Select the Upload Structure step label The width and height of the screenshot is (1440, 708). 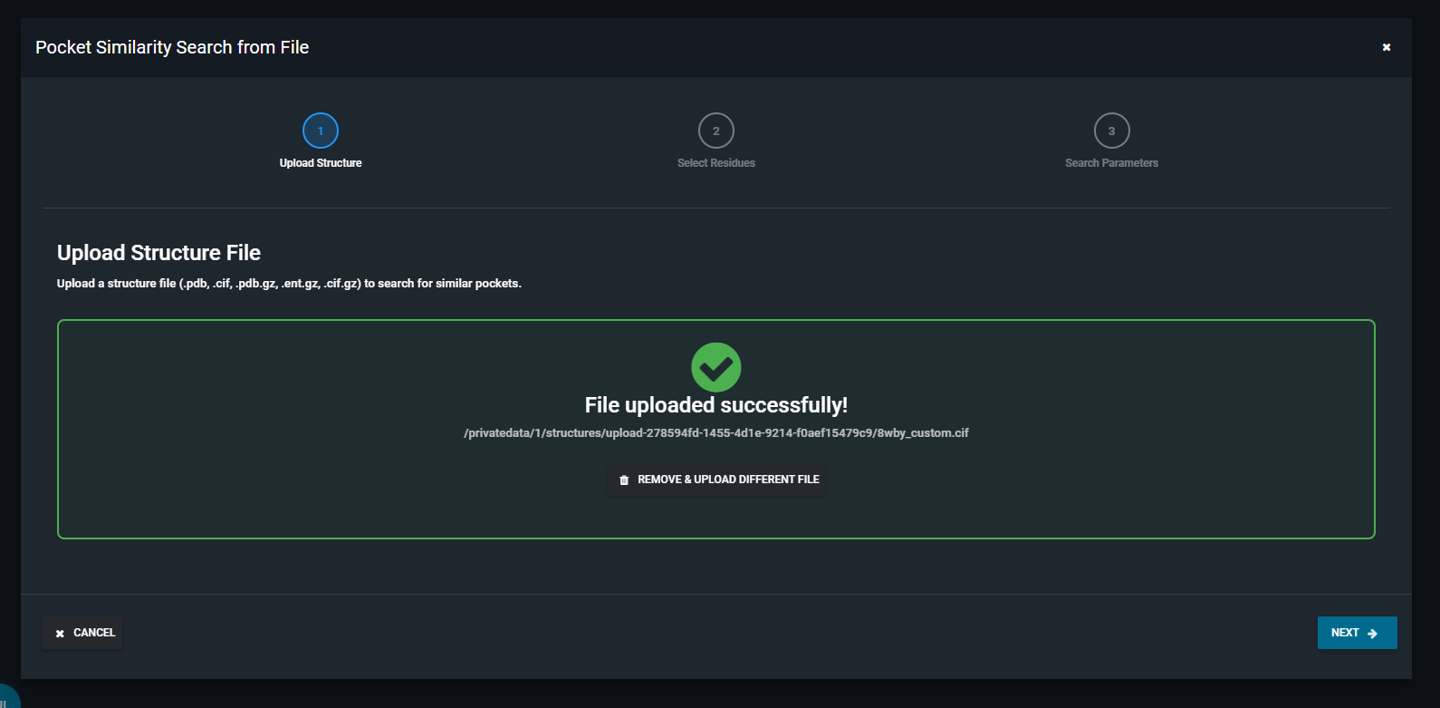point(320,163)
